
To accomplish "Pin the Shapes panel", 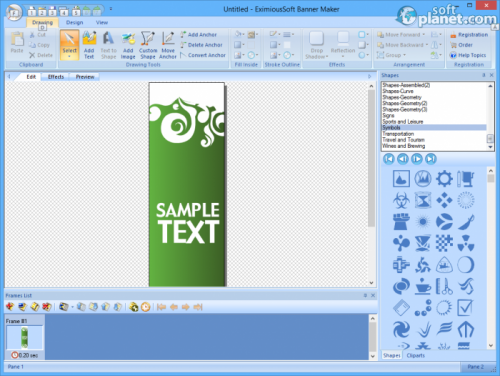I will [484, 75].
